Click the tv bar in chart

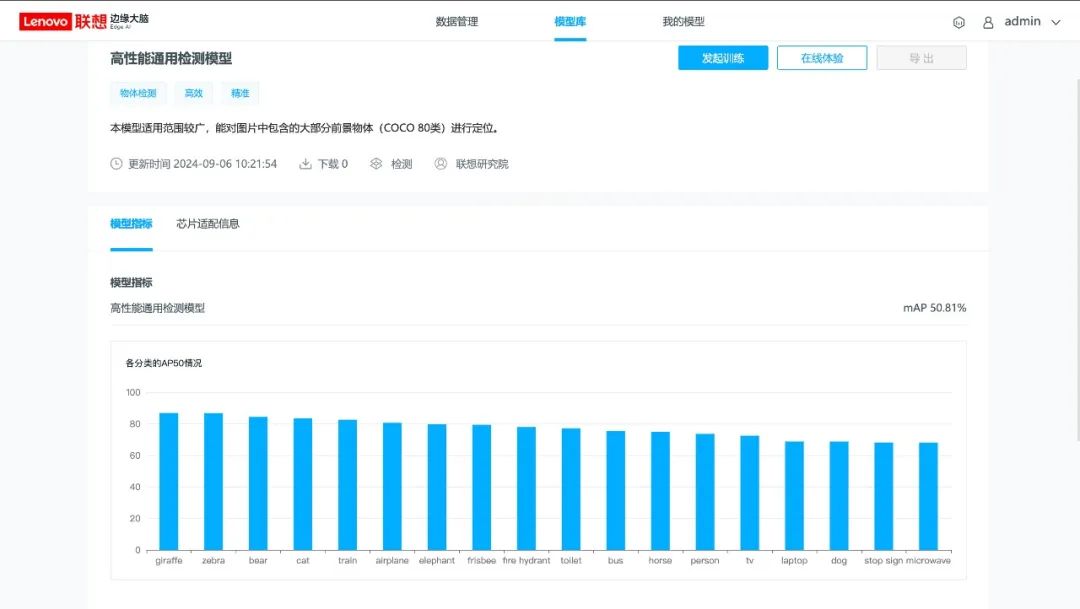(x=749, y=493)
